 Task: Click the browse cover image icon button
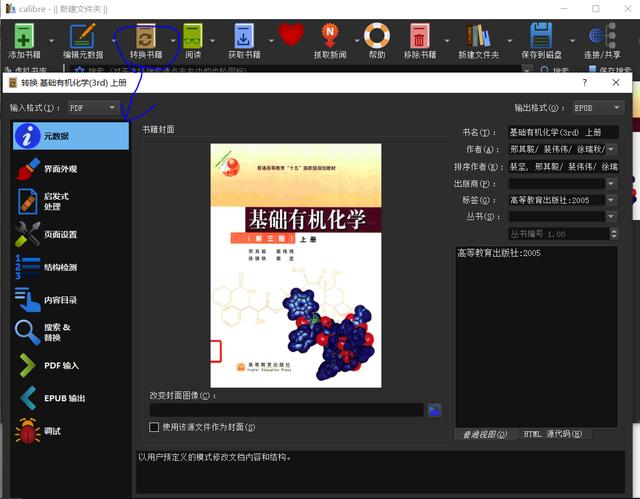pyautogui.click(x=434, y=410)
